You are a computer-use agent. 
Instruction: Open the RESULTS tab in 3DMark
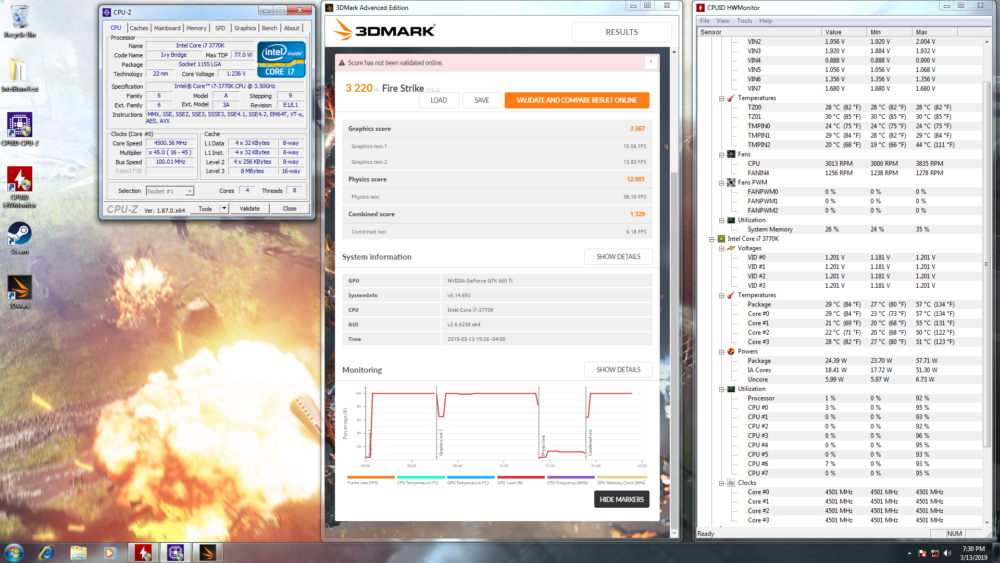[x=621, y=32]
